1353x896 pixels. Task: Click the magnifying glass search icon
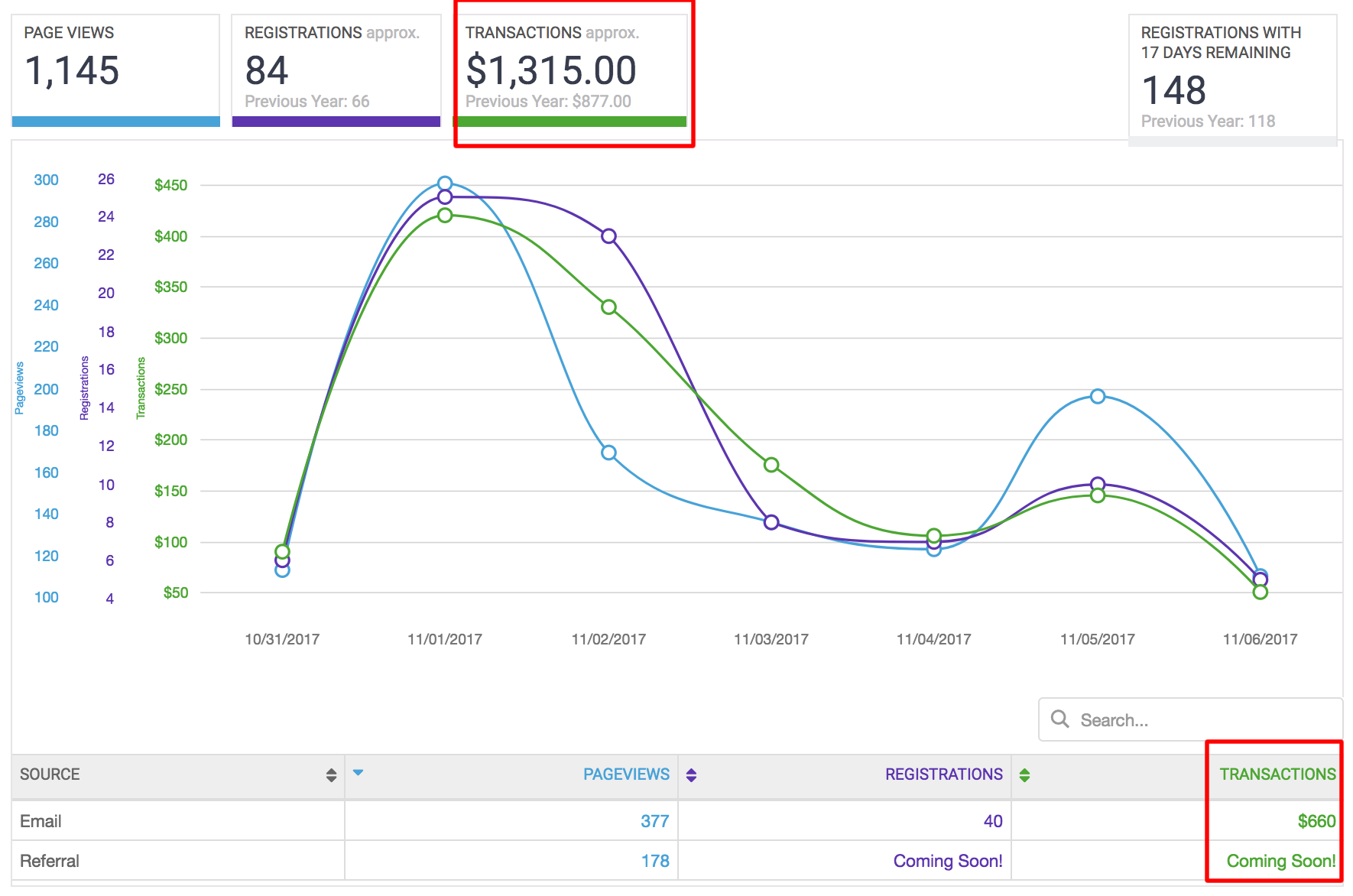(1060, 719)
